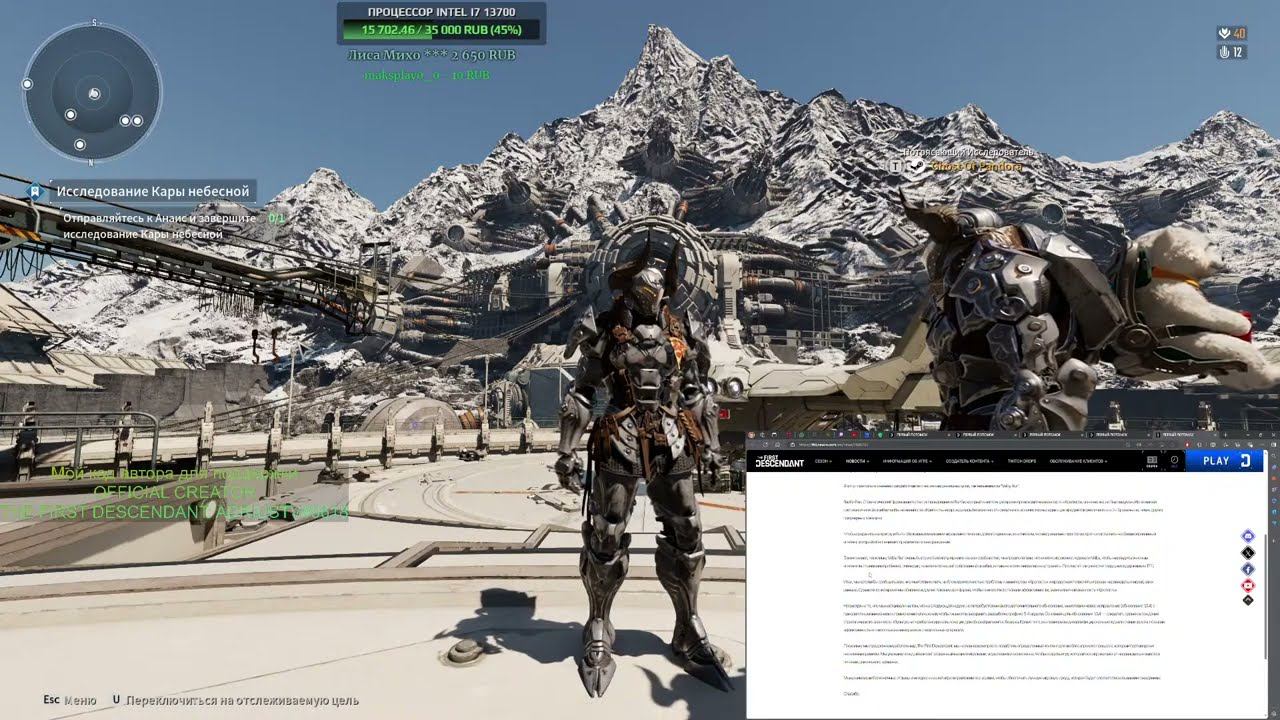Expand the Обслуживание клиентов menu
The image size is (1280, 720).
point(1078,461)
